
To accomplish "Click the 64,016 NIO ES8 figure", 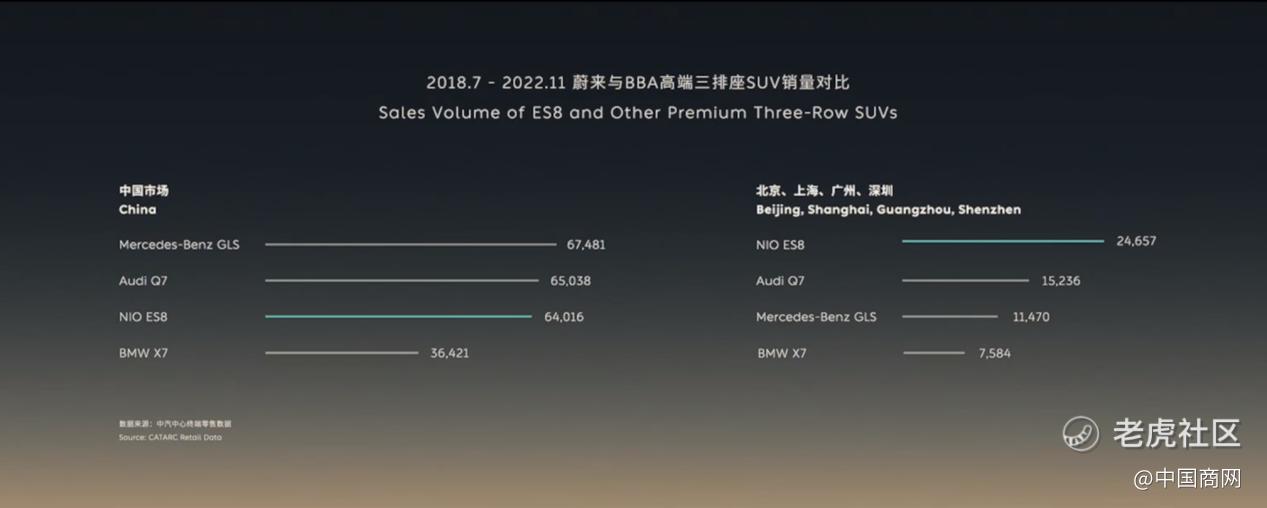I will [563, 317].
